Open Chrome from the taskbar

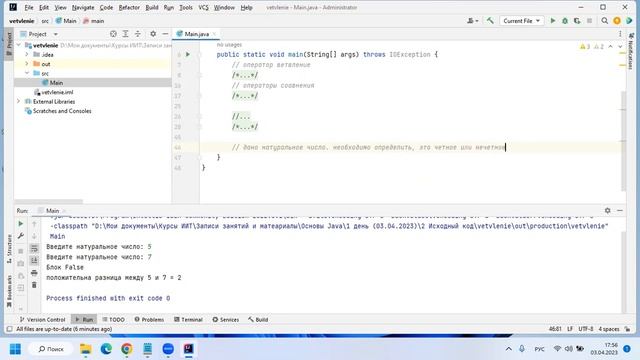pos(127,349)
